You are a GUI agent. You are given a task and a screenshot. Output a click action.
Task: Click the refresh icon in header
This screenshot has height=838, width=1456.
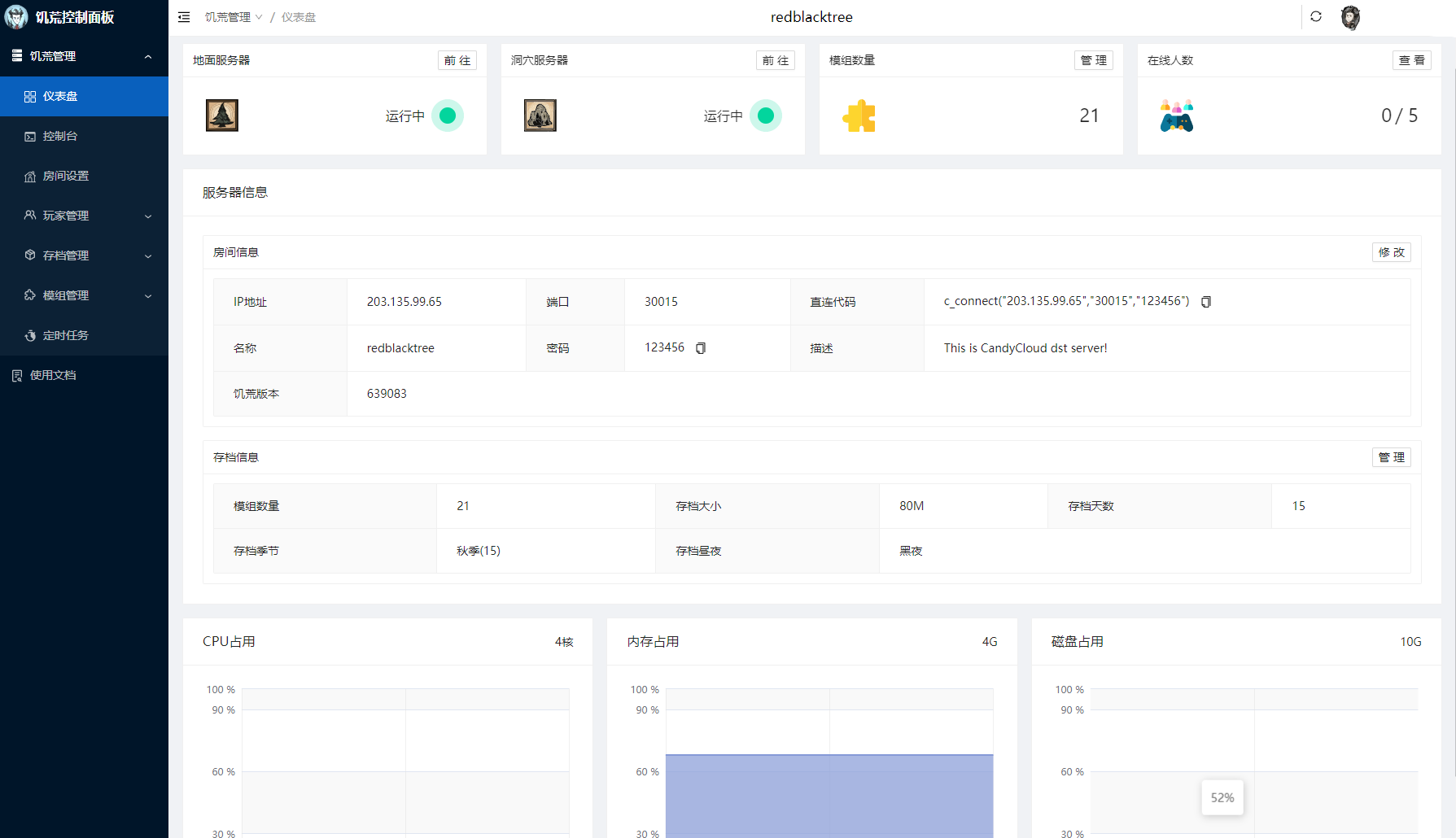[x=1316, y=16]
